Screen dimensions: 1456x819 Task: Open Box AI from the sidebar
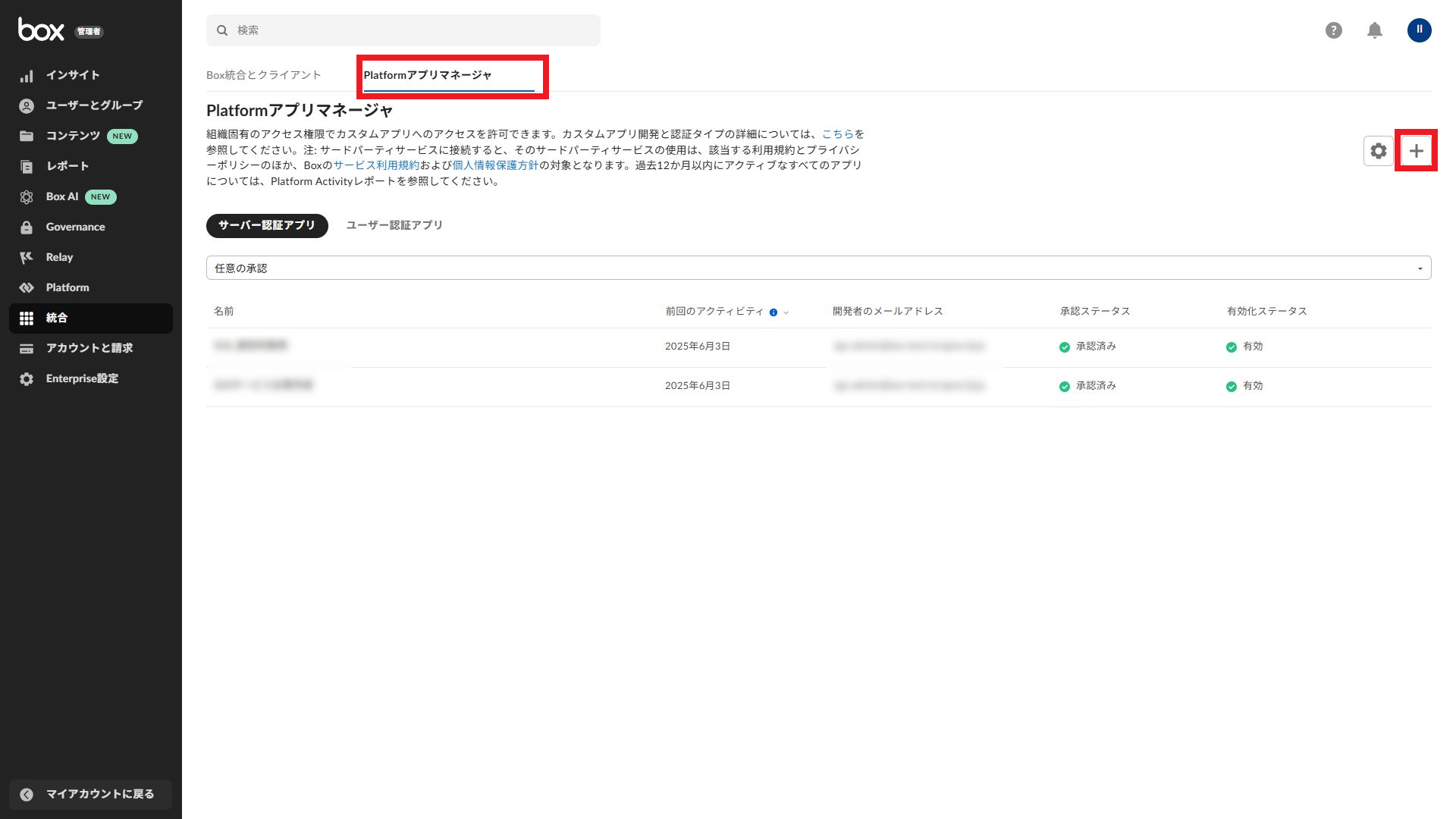pyautogui.click(x=62, y=196)
